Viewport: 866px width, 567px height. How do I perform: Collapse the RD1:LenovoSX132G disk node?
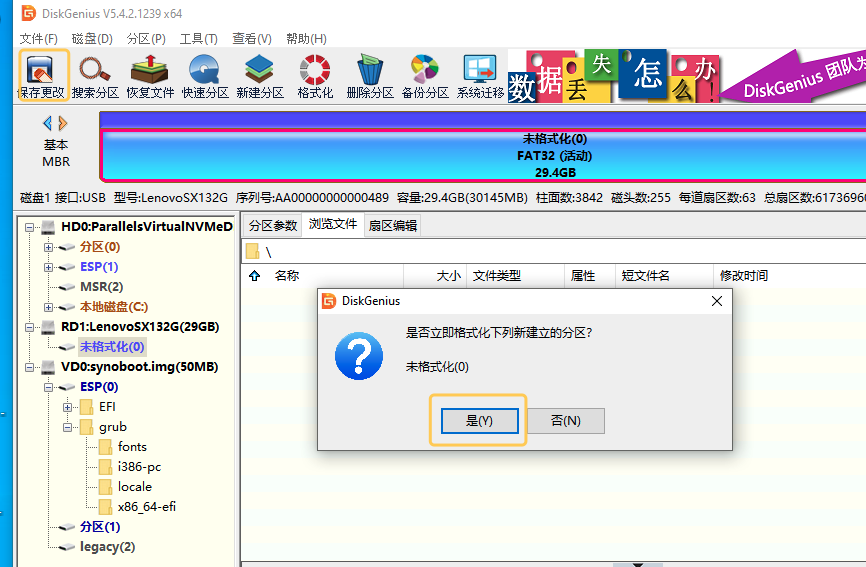(x=29, y=327)
